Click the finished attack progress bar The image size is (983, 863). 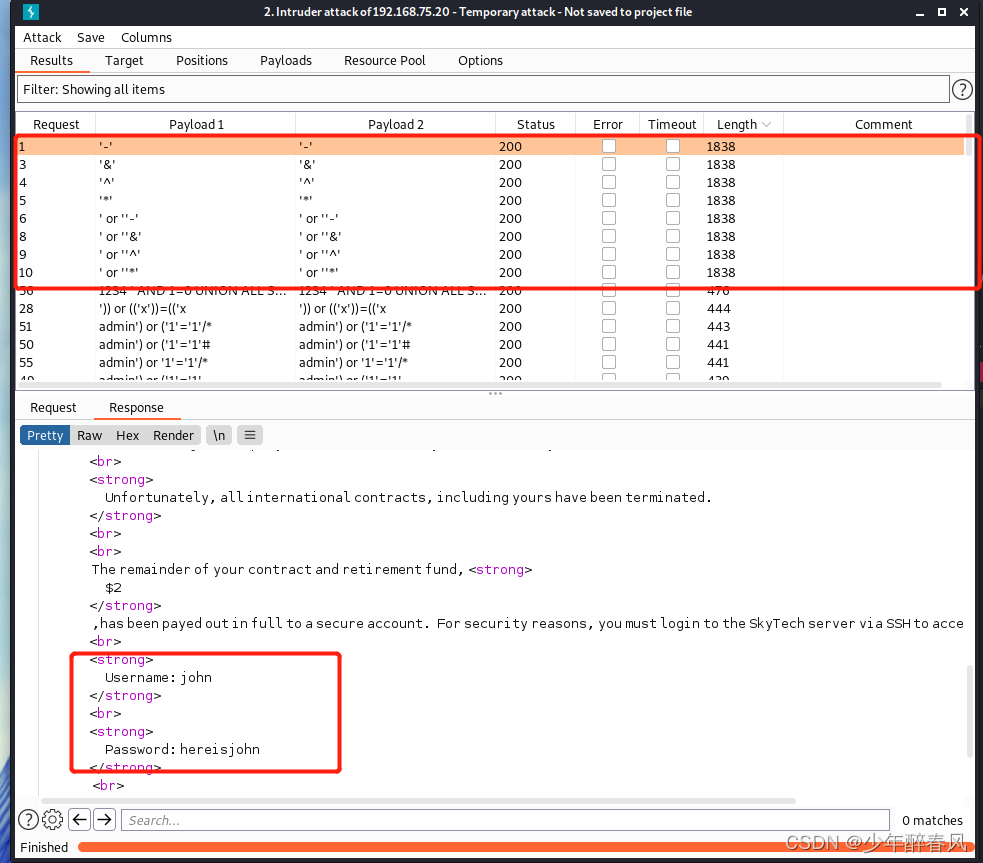pyautogui.click(x=526, y=847)
